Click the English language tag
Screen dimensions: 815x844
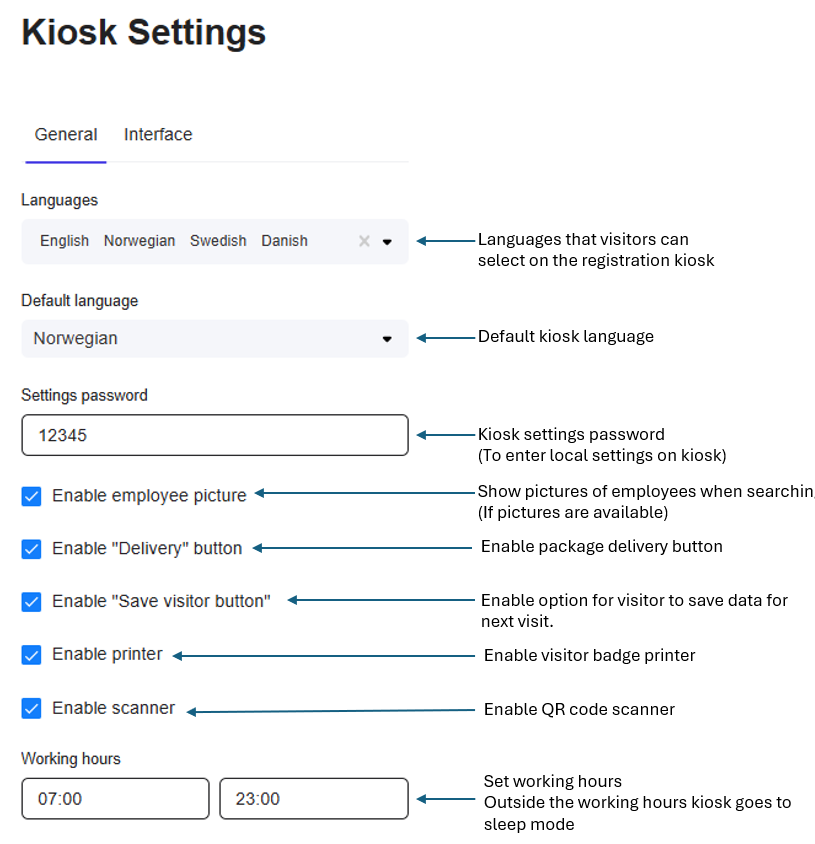[x=65, y=241]
